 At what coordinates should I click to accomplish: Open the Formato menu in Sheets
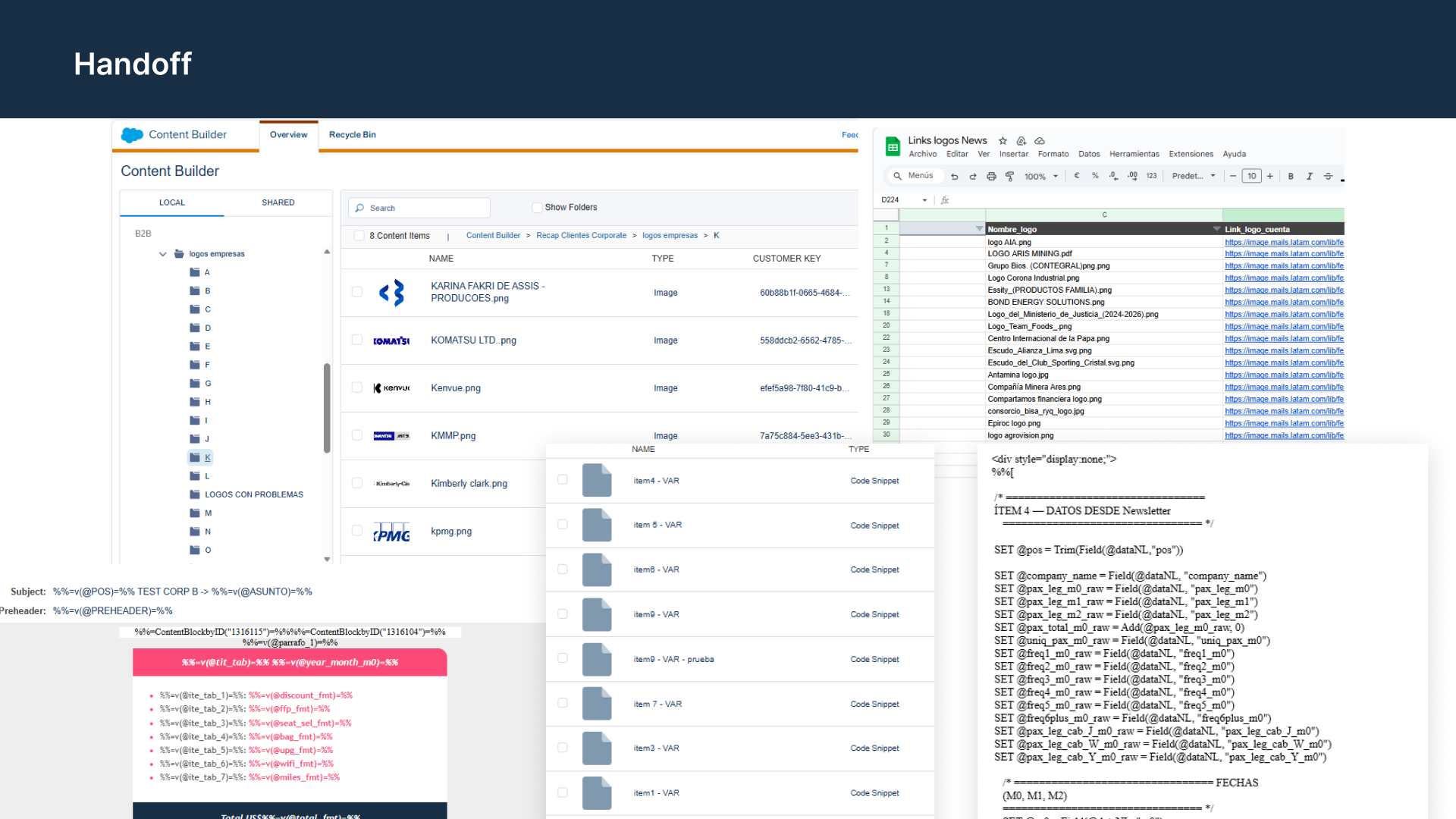tap(1053, 154)
